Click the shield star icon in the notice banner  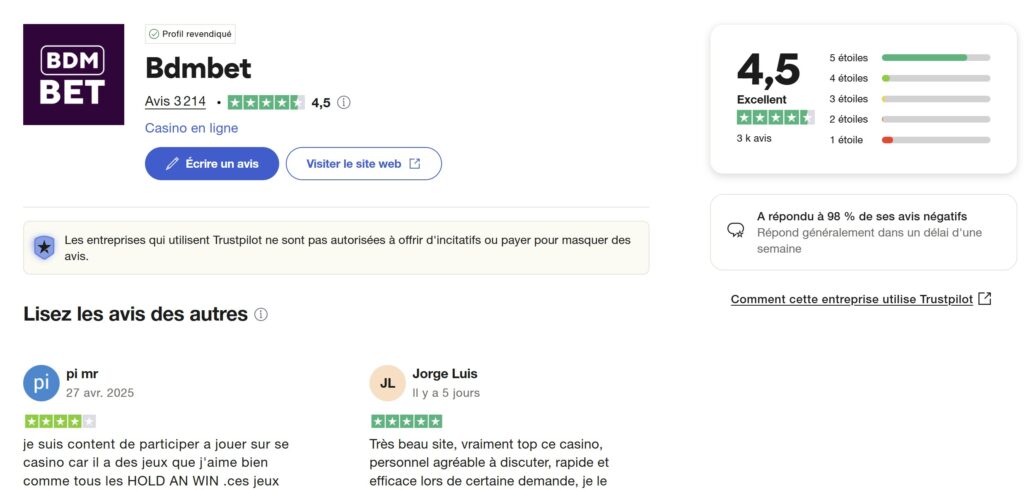[44, 248]
